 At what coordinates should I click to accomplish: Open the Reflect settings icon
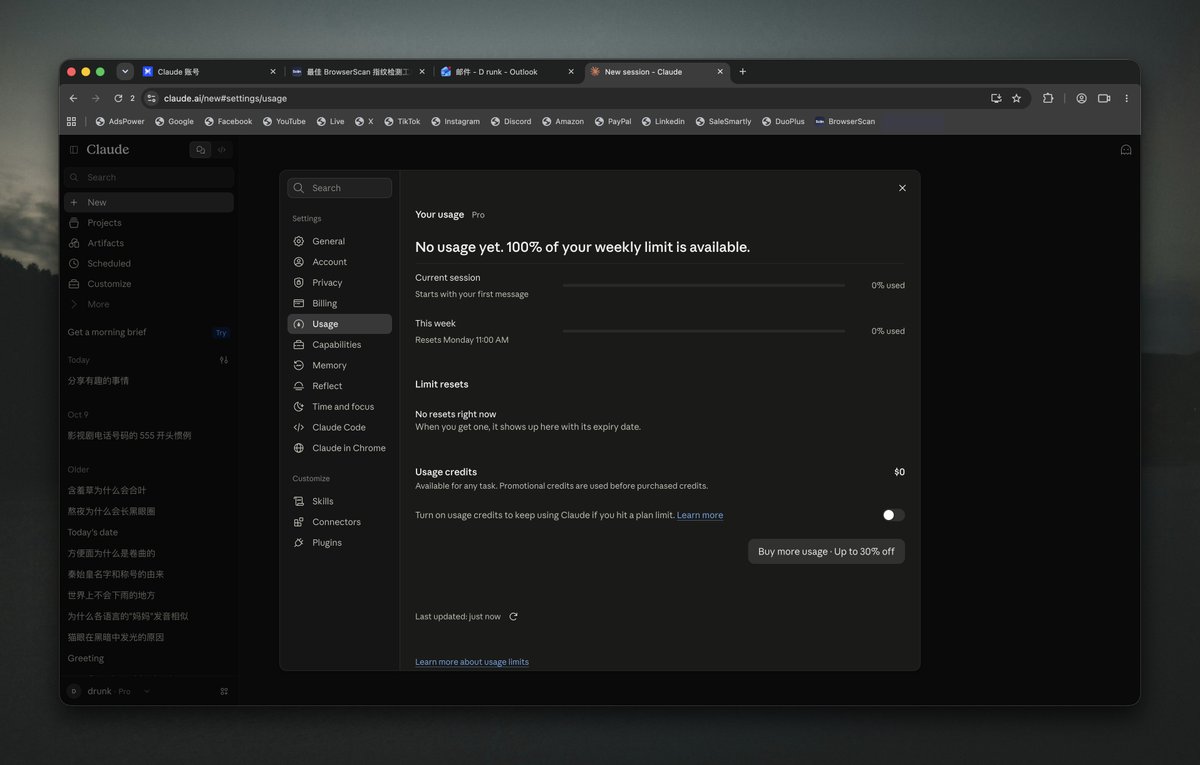[299, 386]
